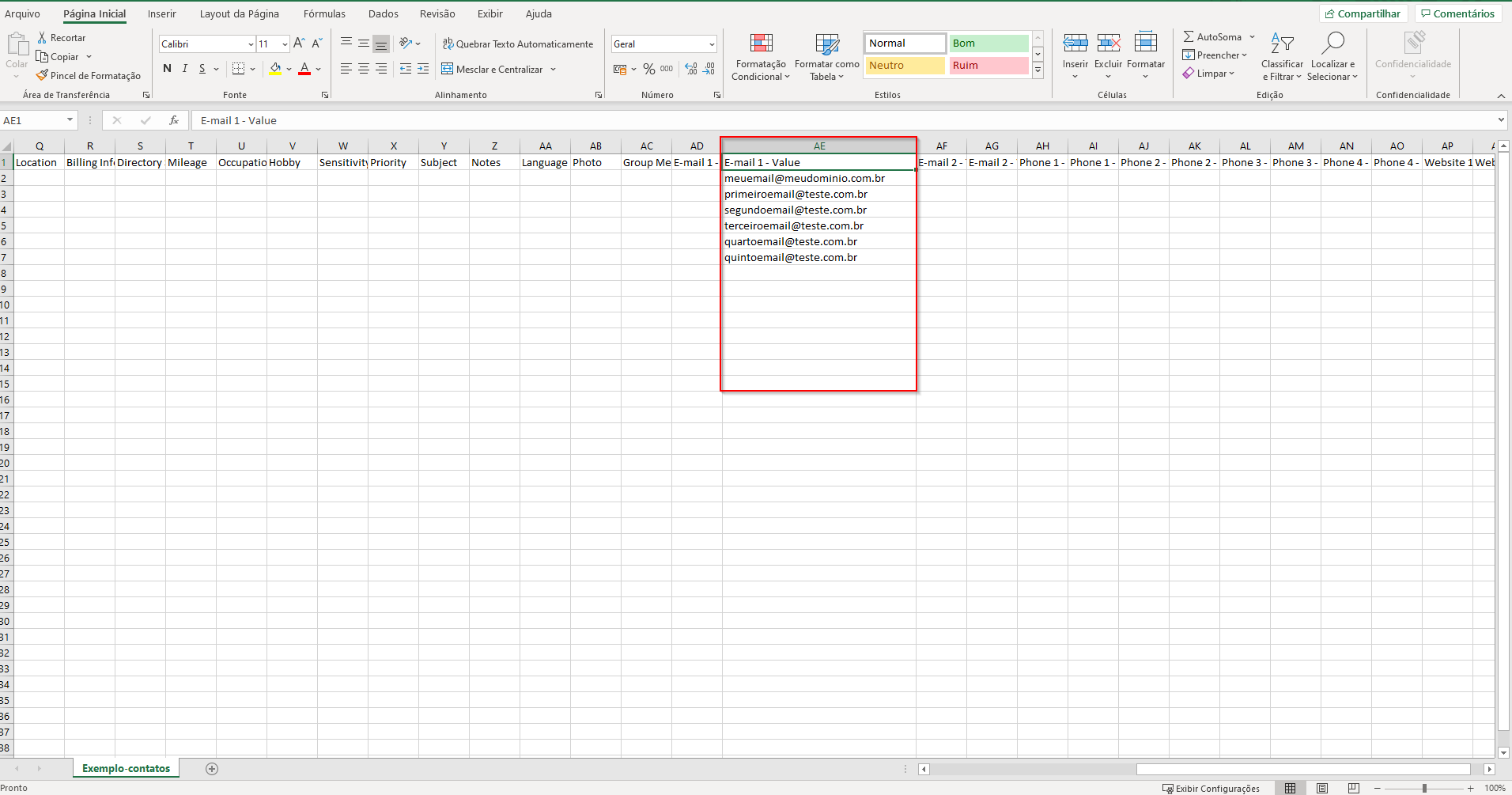Screen dimensions: 1512x795
Task: Click the accounting number format icon
Action: pos(620,69)
